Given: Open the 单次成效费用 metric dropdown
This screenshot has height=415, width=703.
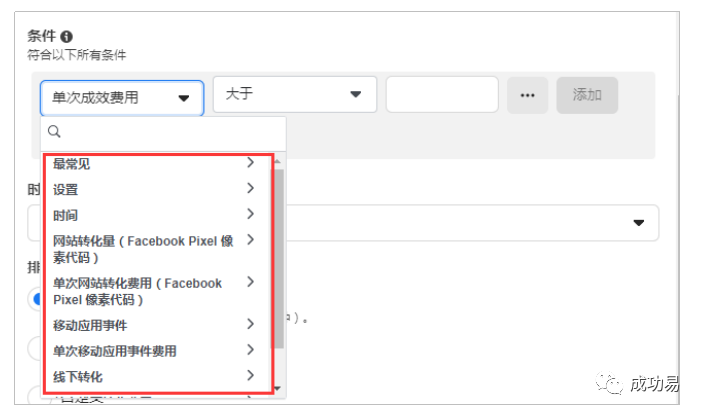Looking at the screenshot, I should [122, 98].
